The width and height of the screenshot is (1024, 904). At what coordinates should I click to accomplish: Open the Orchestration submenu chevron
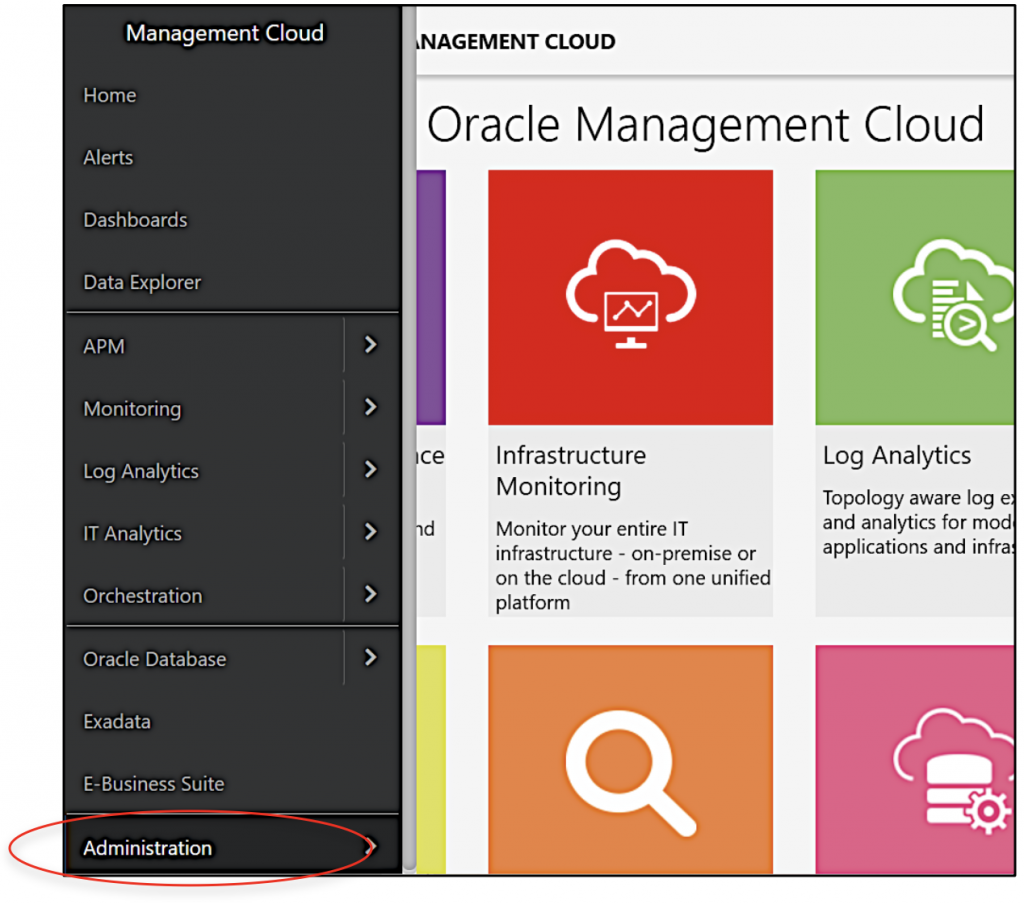click(x=369, y=595)
